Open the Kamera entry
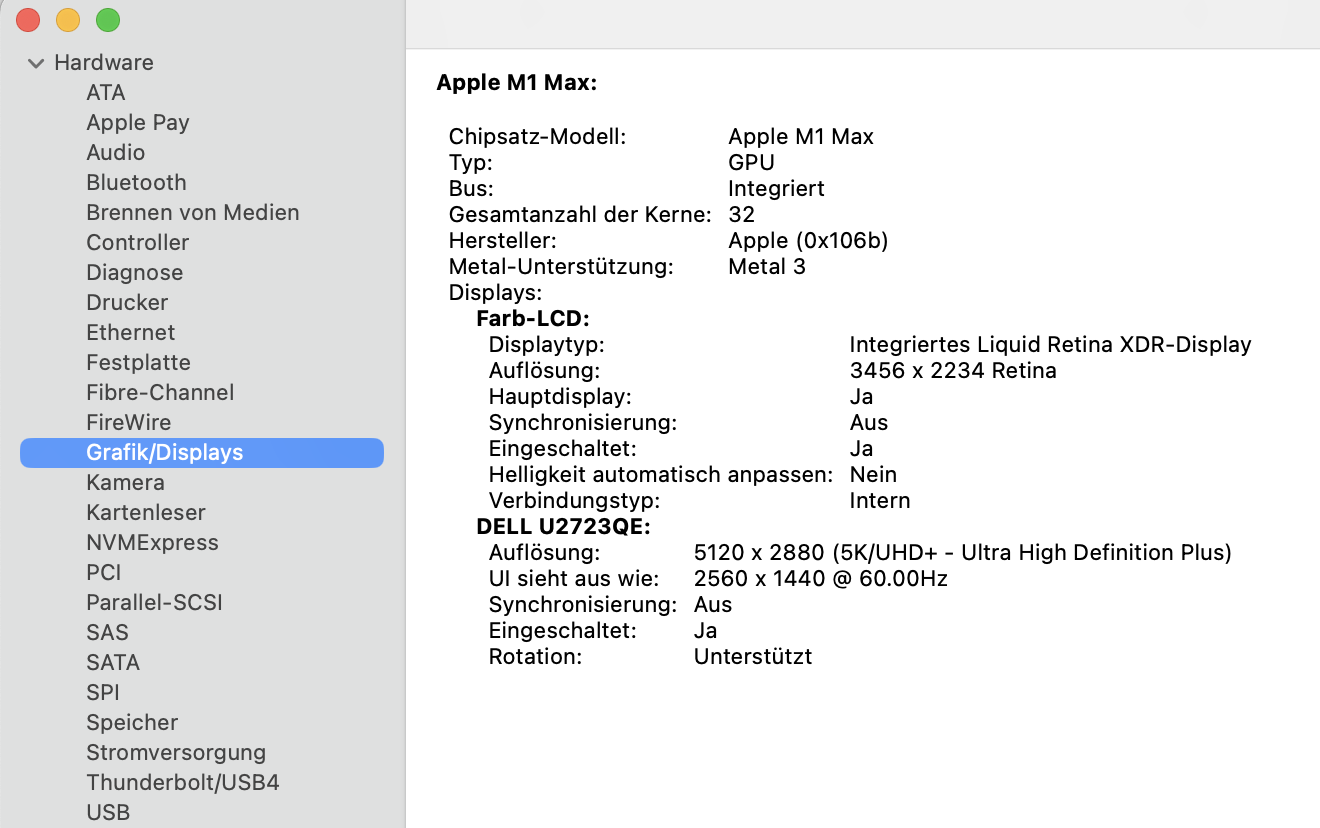This screenshot has width=1320, height=828. [126, 483]
